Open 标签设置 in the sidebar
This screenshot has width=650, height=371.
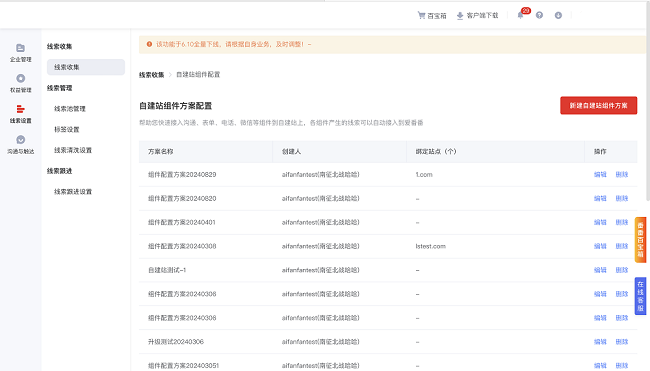click(x=66, y=129)
